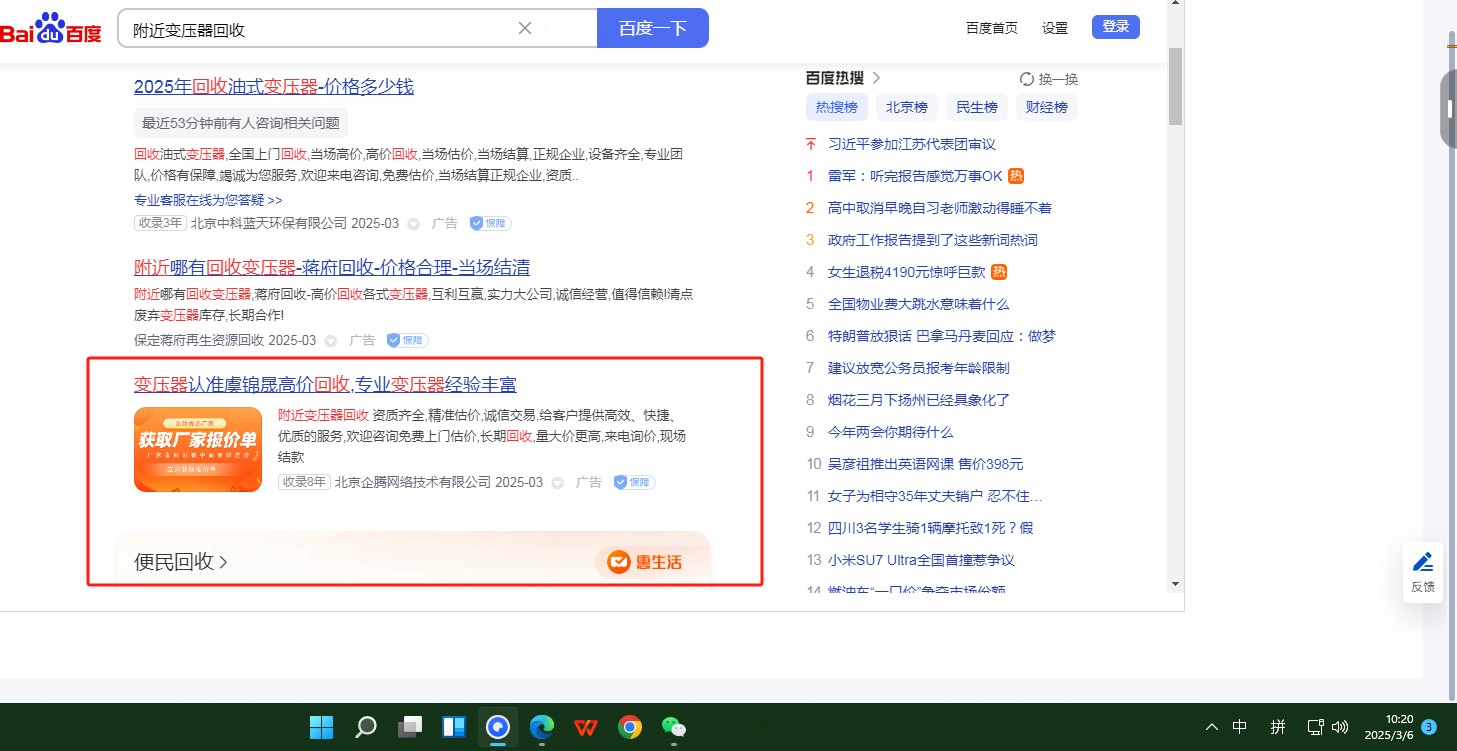The height and width of the screenshot is (751, 1457).
Task: Open WeChat from the taskbar
Action: pyautogui.click(x=674, y=727)
